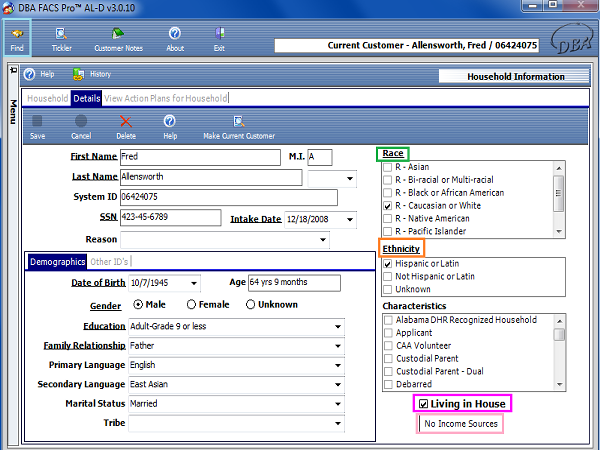The width and height of the screenshot is (600, 450).
Task: Open the Intake Date picker dropdown
Action: click(x=350, y=220)
